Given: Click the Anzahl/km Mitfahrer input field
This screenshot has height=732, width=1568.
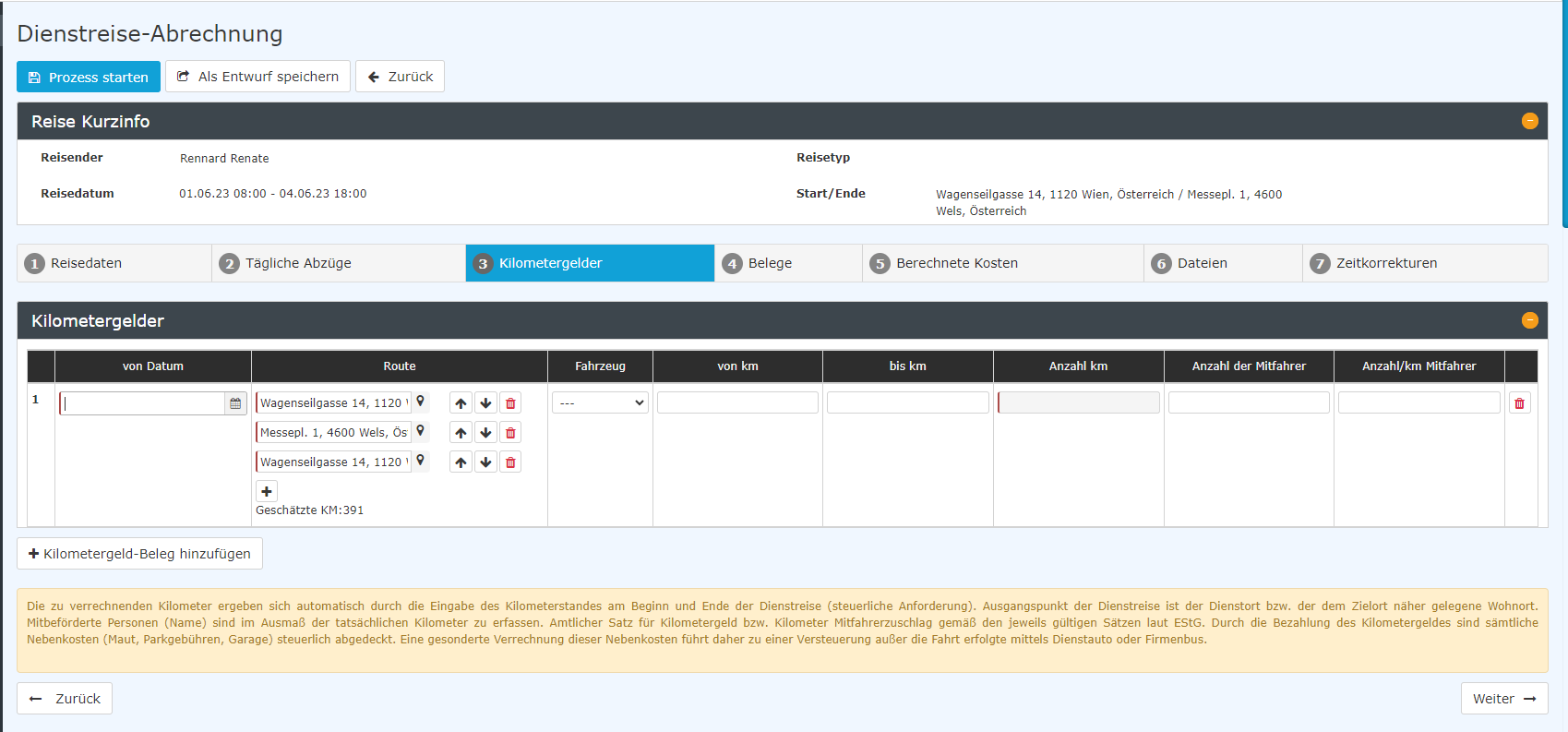Looking at the screenshot, I should pos(1419,402).
